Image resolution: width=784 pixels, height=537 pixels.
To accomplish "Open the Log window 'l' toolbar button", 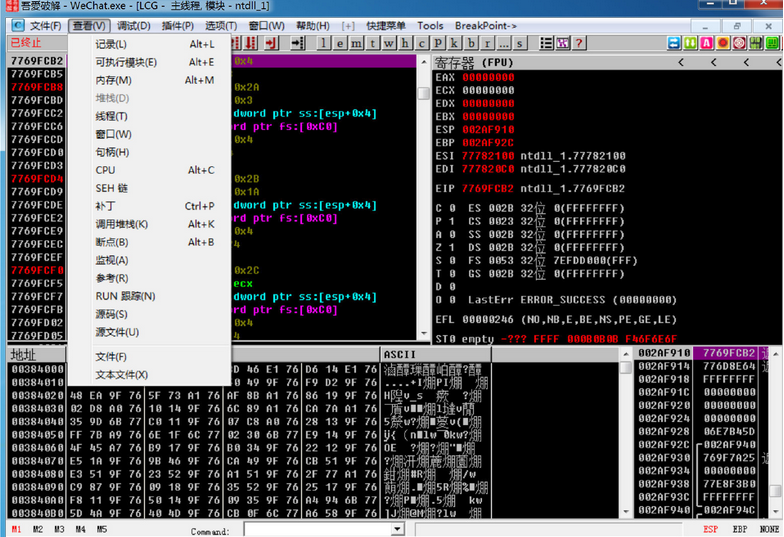I will [x=324, y=43].
